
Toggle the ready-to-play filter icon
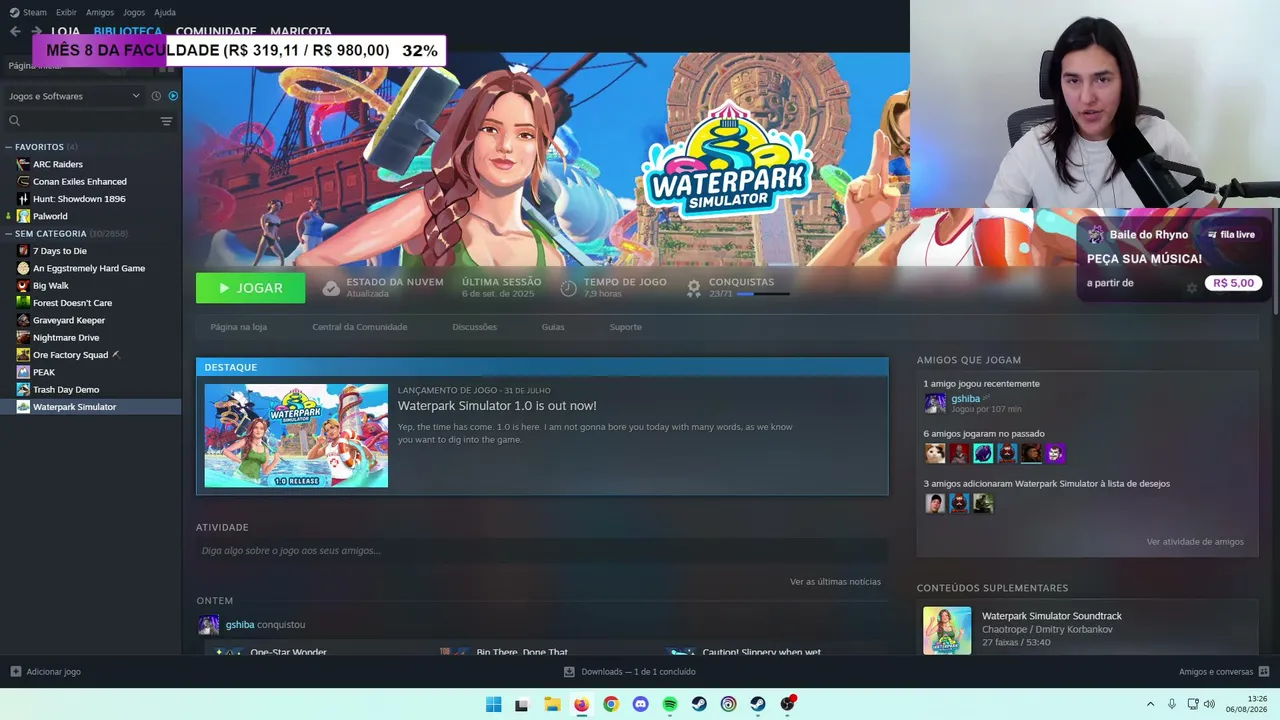[x=173, y=96]
